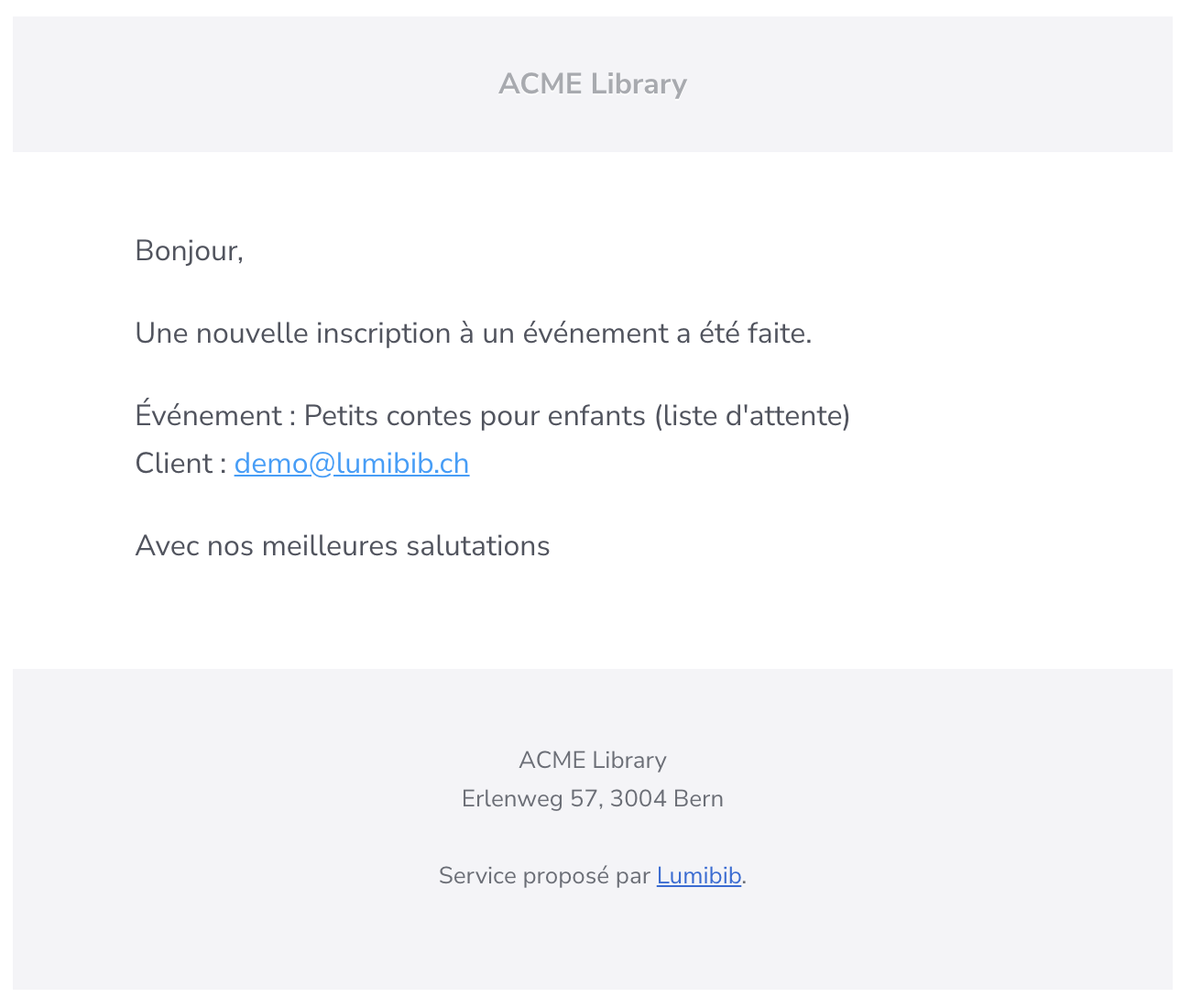This screenshot has width=1191, height=1008.
Task: Click the "Client :" field label
Action: 180,464
